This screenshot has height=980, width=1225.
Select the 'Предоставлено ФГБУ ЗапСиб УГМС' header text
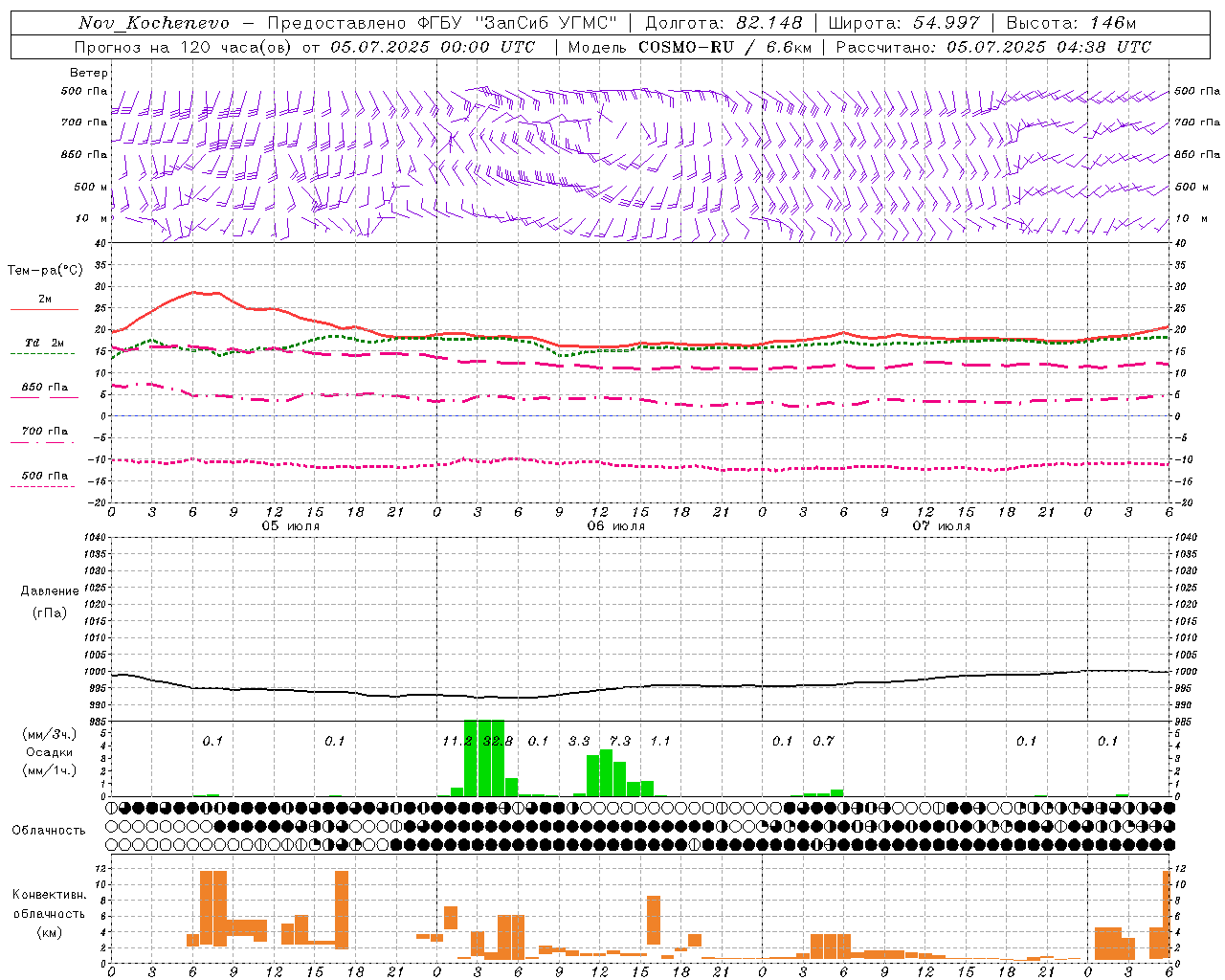(443, 23)
